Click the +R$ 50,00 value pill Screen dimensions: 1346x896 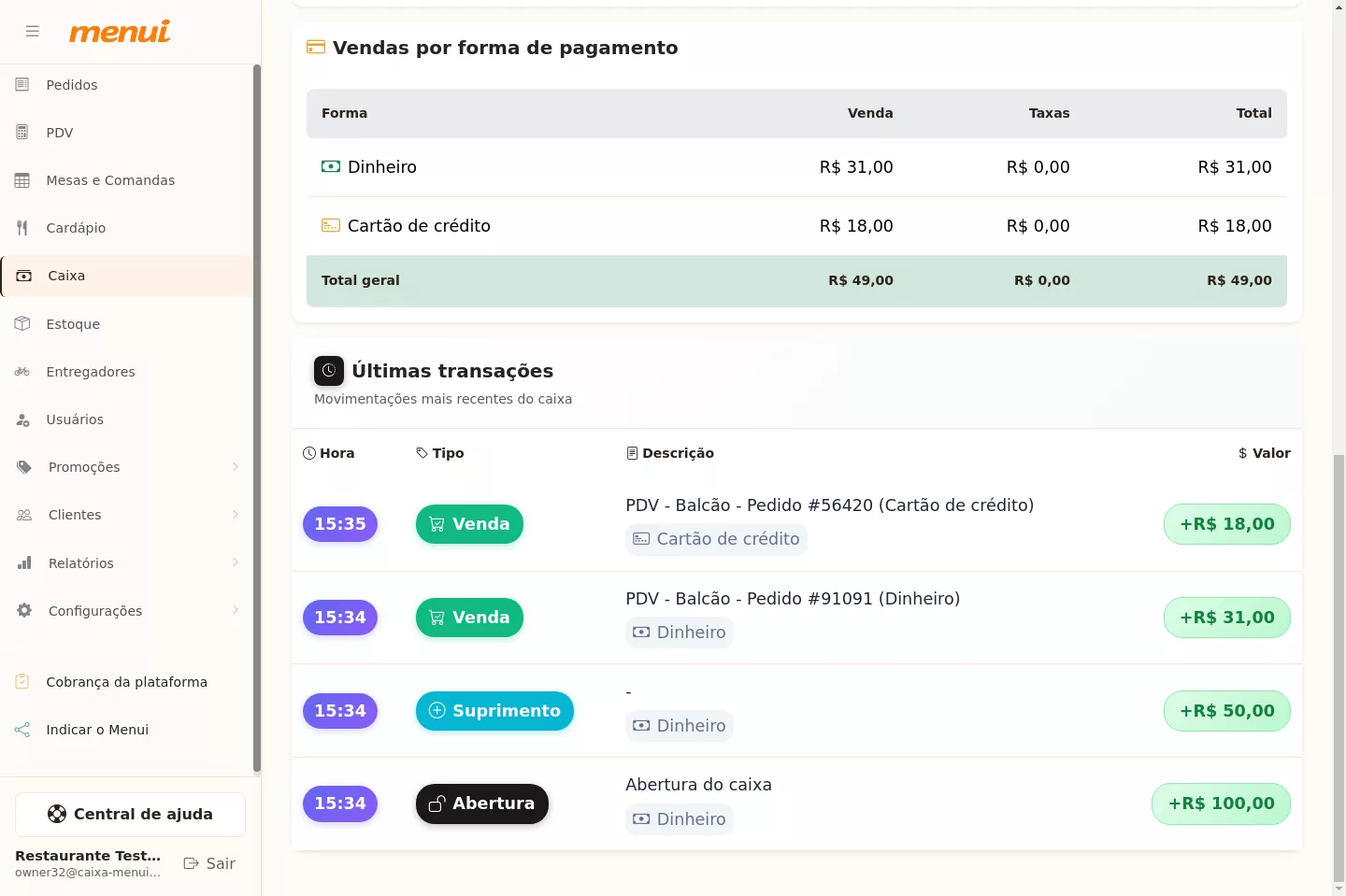[1227, 711]
